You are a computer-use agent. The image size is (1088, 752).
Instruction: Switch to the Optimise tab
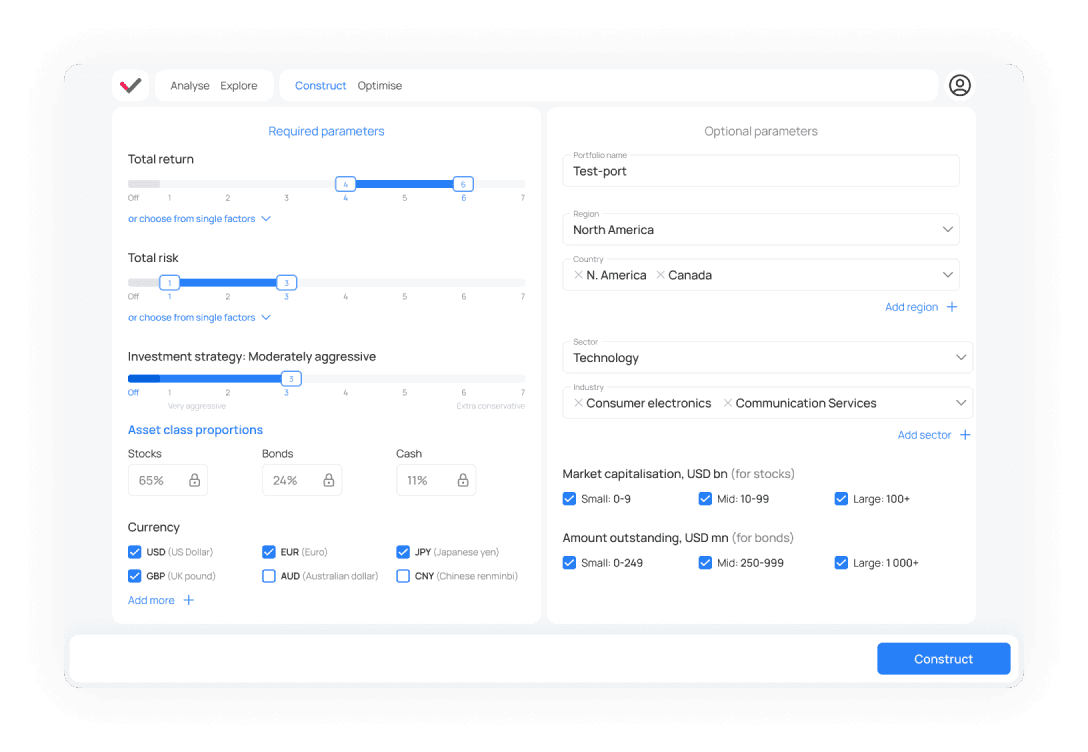pos(380,86)
